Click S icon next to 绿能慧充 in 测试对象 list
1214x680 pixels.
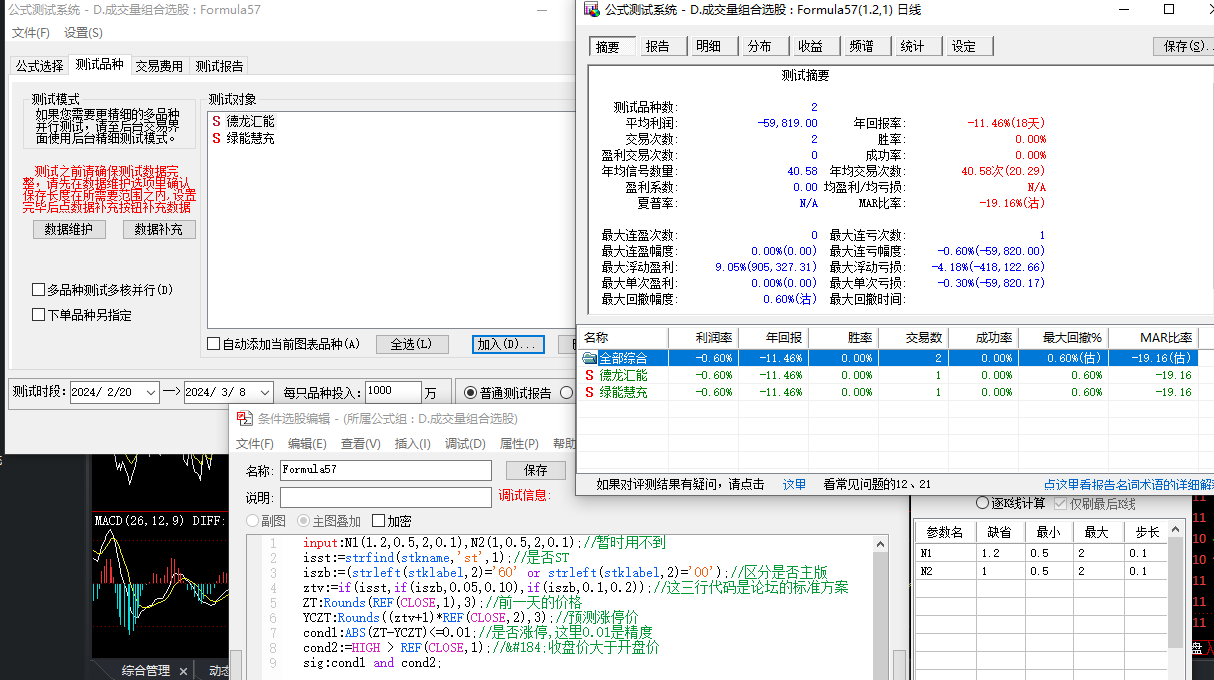coord(217,138)
